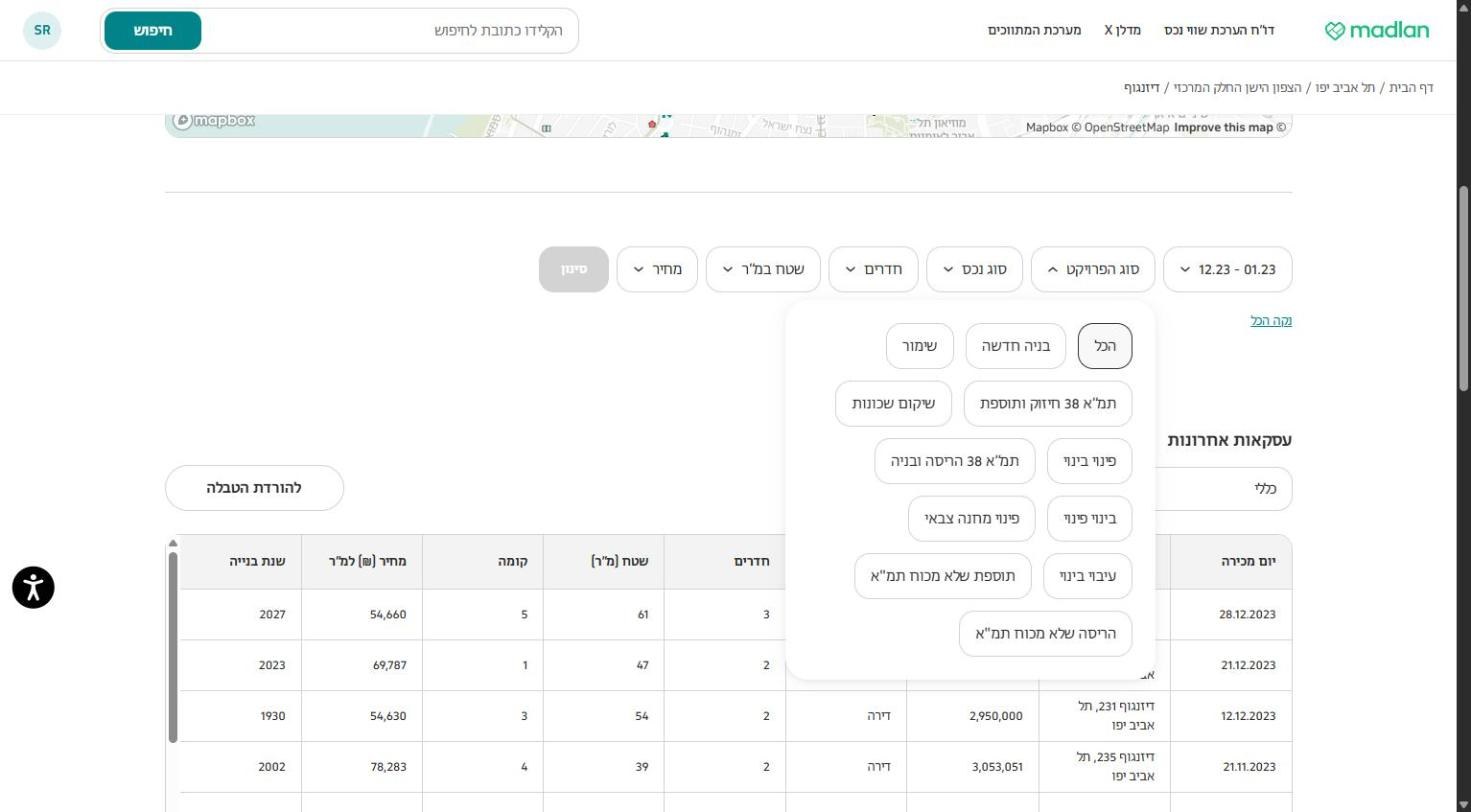The image size is (1471, 812).
Task: Go to 'תל אביב יפו' breadcrumb
Action: [1343, 88]
